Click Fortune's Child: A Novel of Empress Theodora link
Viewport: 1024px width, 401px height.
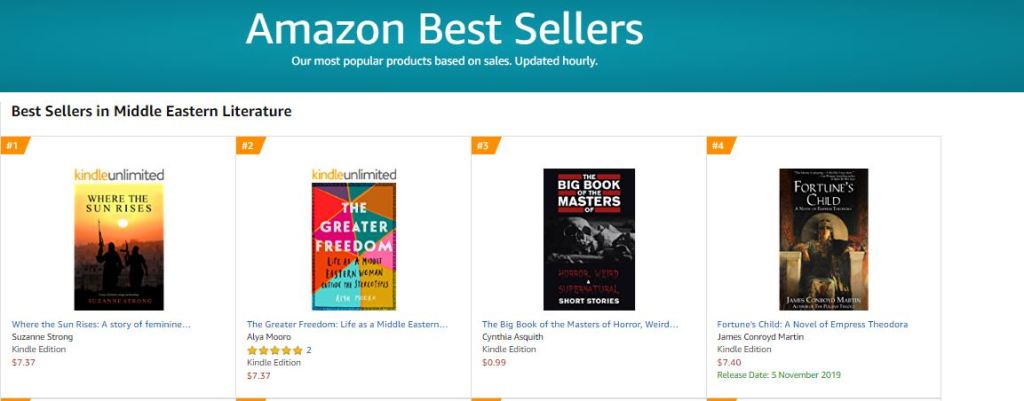click(x=812, y=324)
